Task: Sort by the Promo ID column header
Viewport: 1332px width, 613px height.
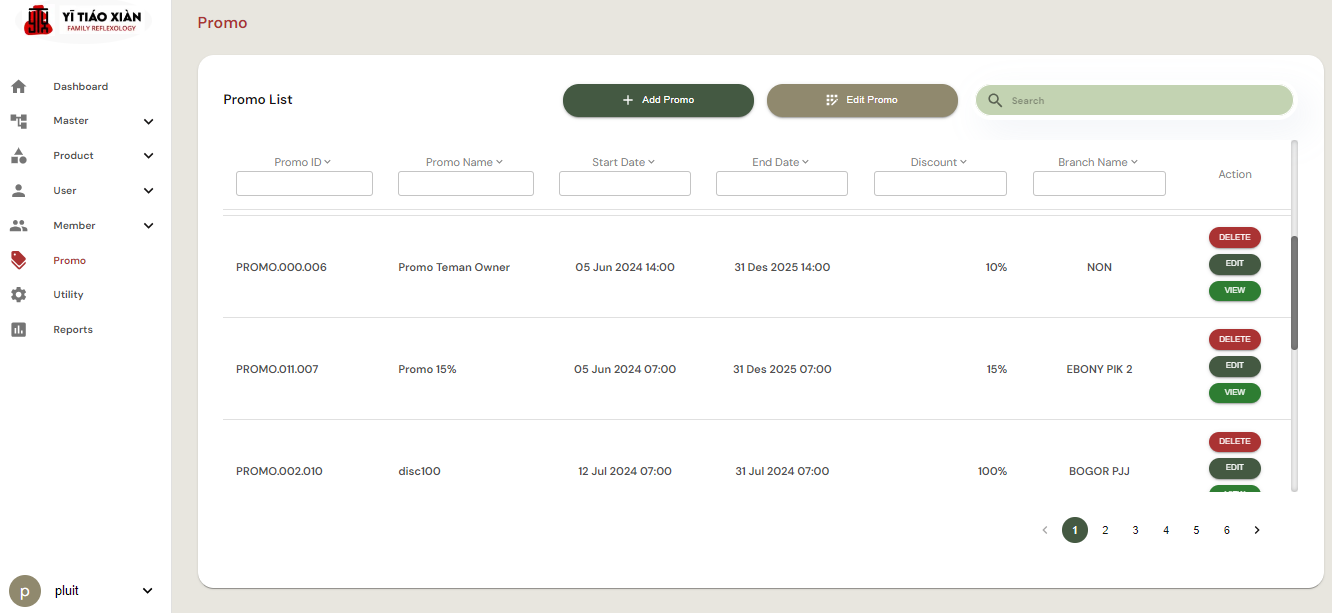Action: pos(302,162)
